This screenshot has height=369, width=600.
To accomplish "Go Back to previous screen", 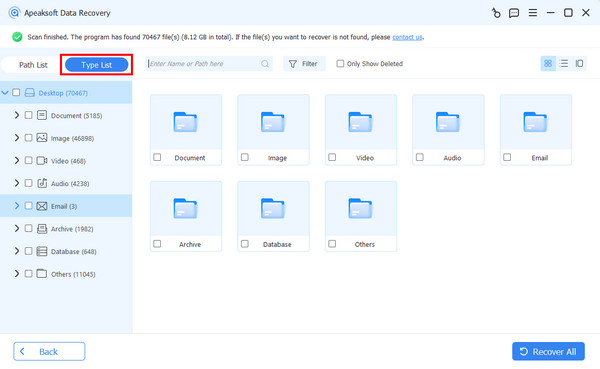I will click(x=49, y=351).
